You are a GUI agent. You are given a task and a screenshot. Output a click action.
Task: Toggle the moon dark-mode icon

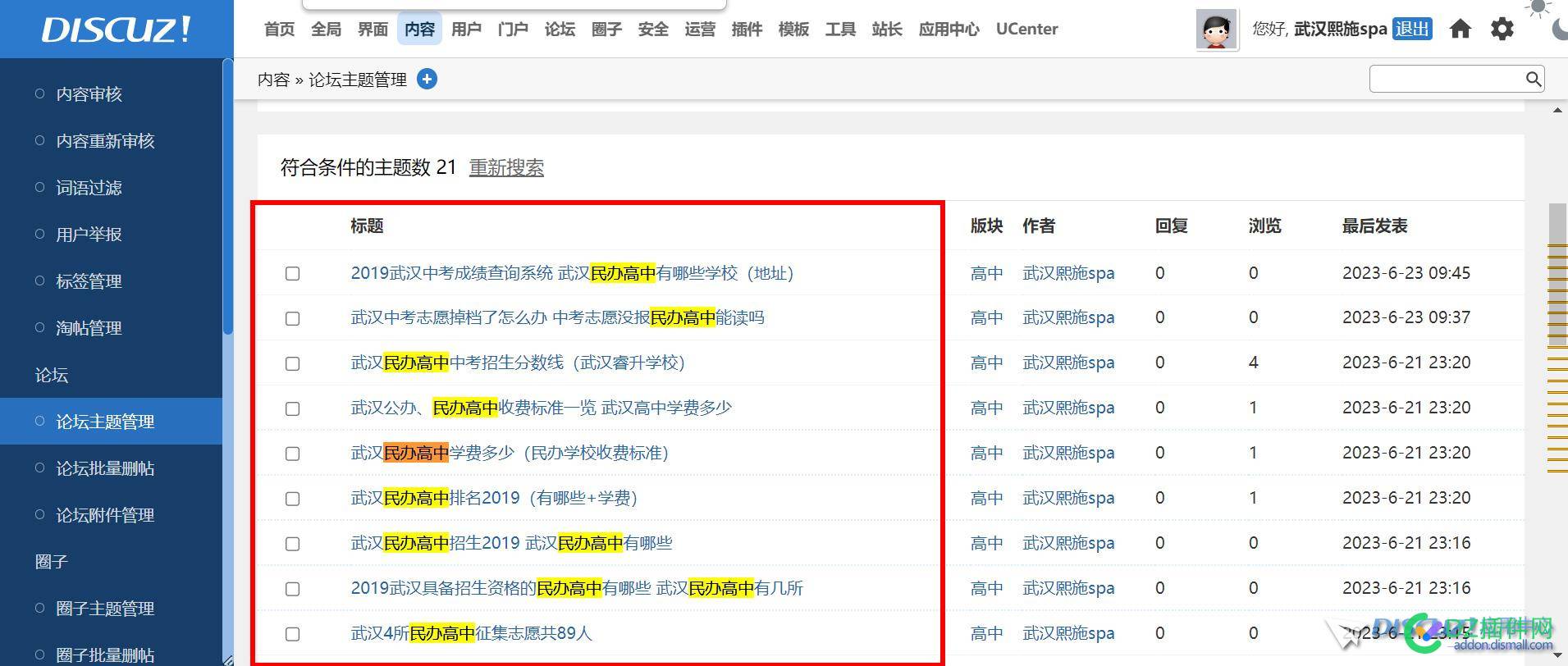pos(1560,30)
